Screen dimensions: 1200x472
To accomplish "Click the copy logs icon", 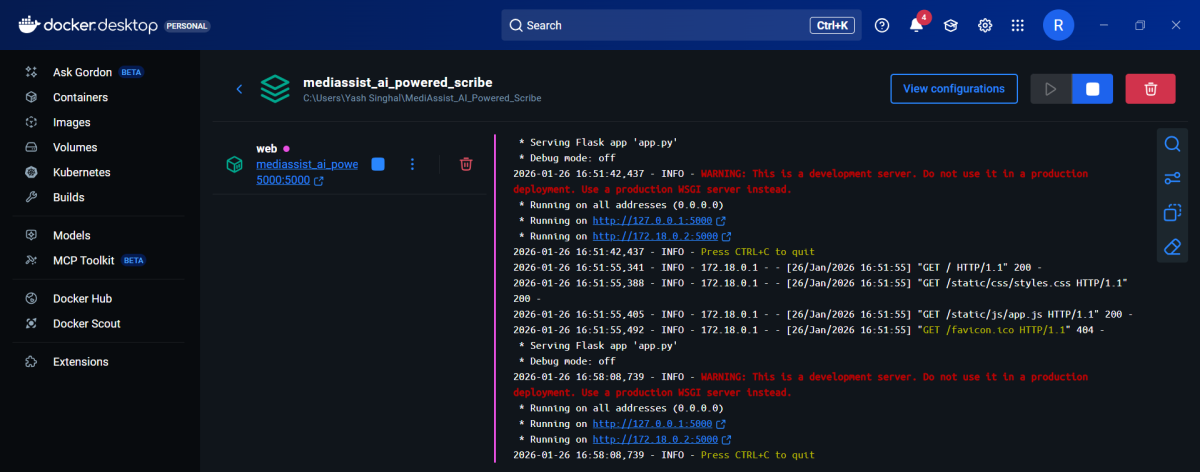I will click(1172, 212).
